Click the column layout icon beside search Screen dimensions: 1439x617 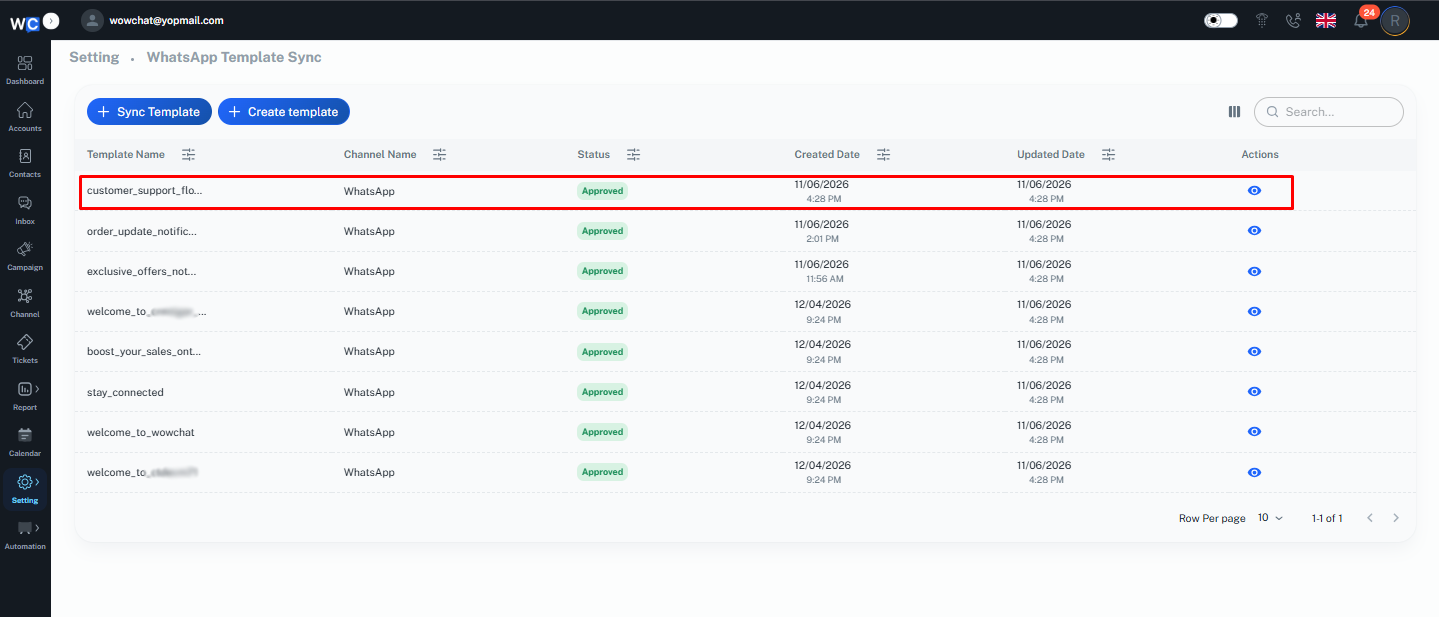coord(1234,112)
